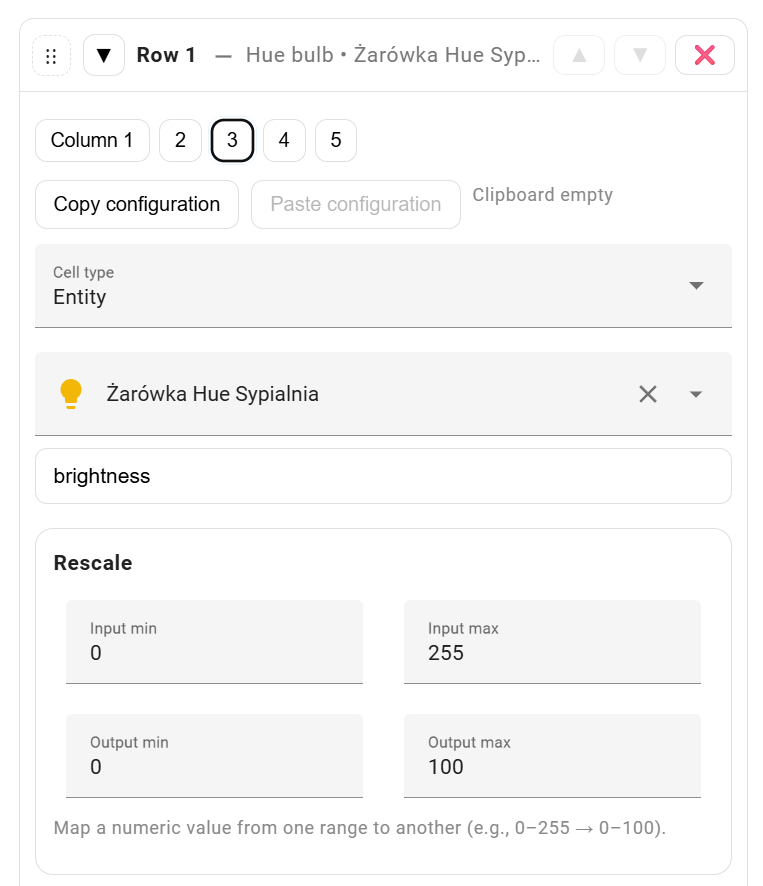763x886 pixels.
Task: Click the drag handle for Row 1
Action: (52, 56)
